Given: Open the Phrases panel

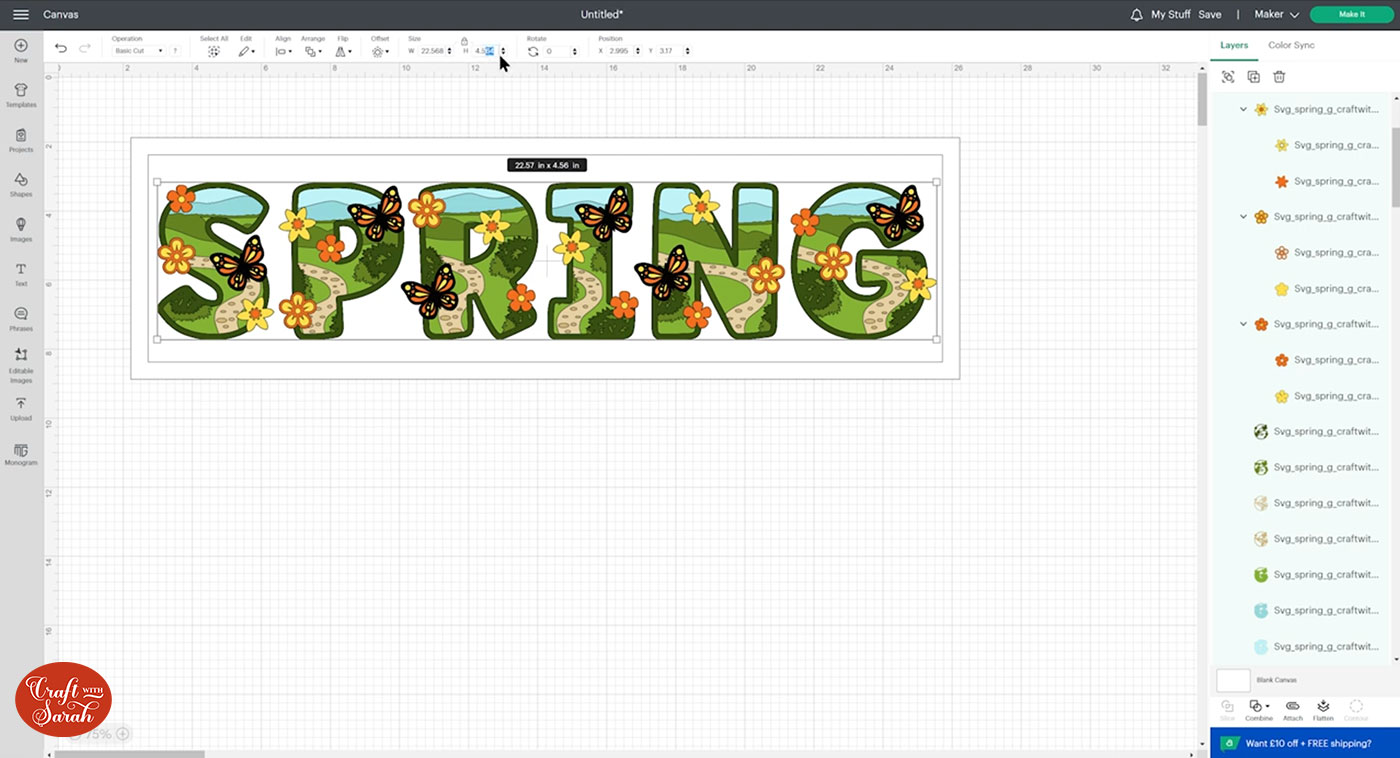Looking at the screenshot, I should click(21, 318).
